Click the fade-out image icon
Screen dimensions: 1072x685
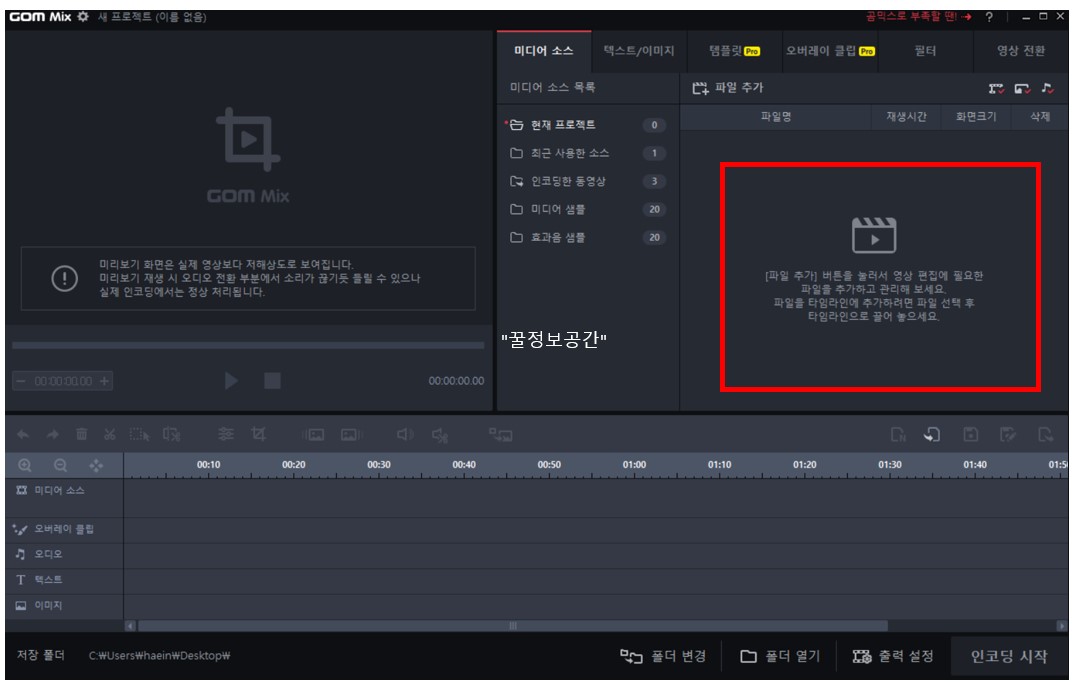point(350,435)
